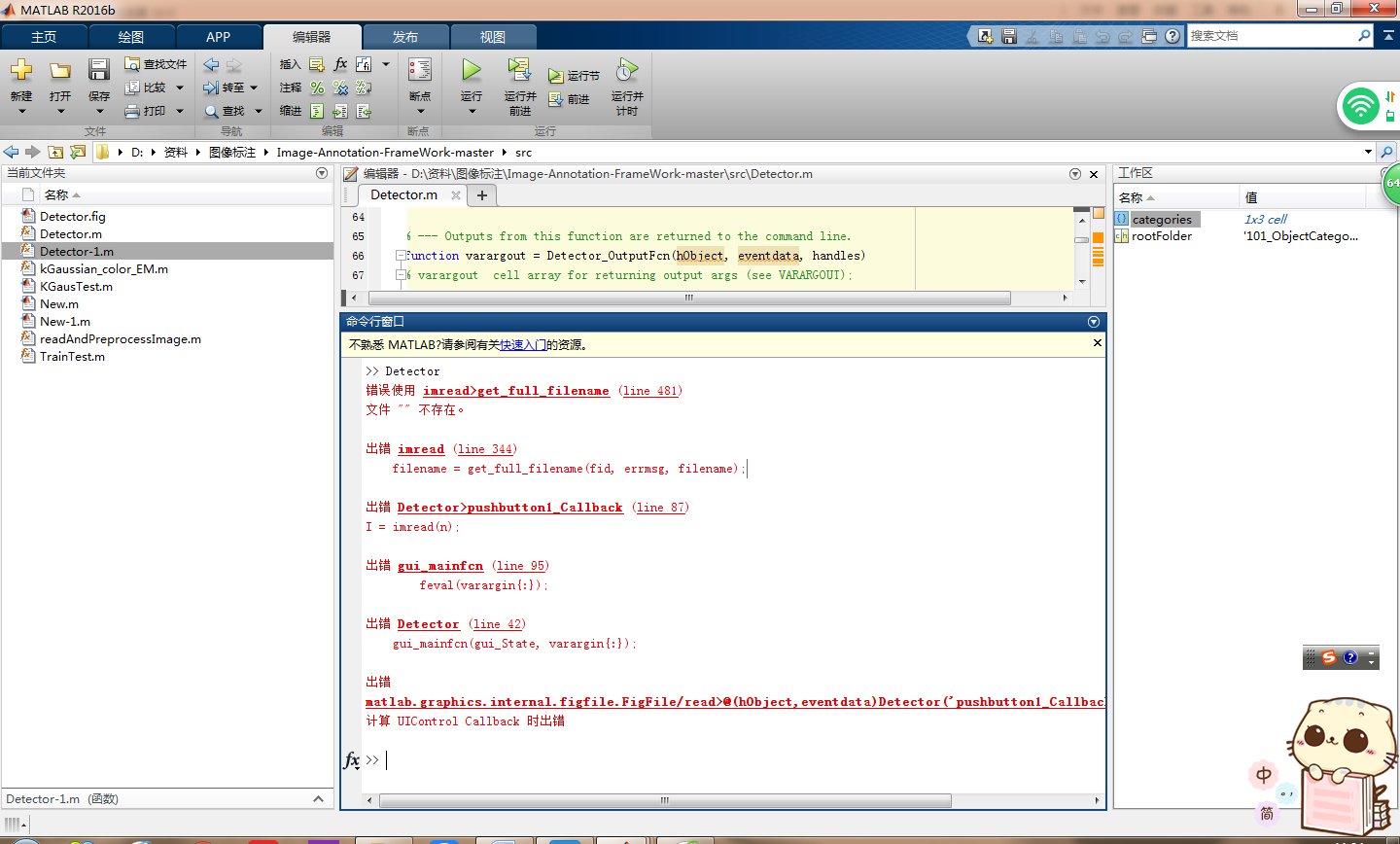Click the back navigation arrow in ribbon
The width and height of the screenshot is (1400, 844).
211,65
